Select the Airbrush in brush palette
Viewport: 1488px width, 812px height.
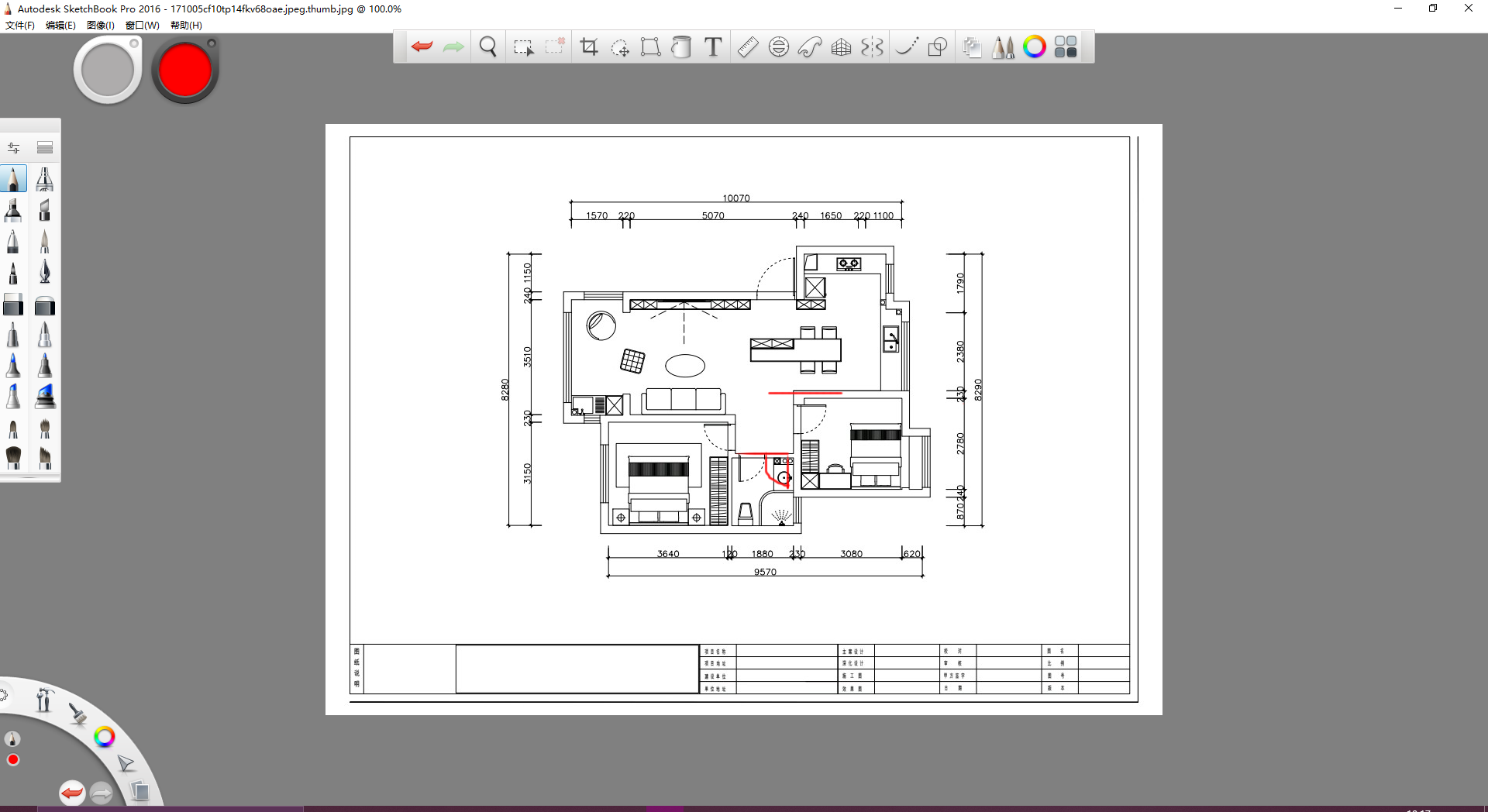pyautogui.click(x=45, y=179)
